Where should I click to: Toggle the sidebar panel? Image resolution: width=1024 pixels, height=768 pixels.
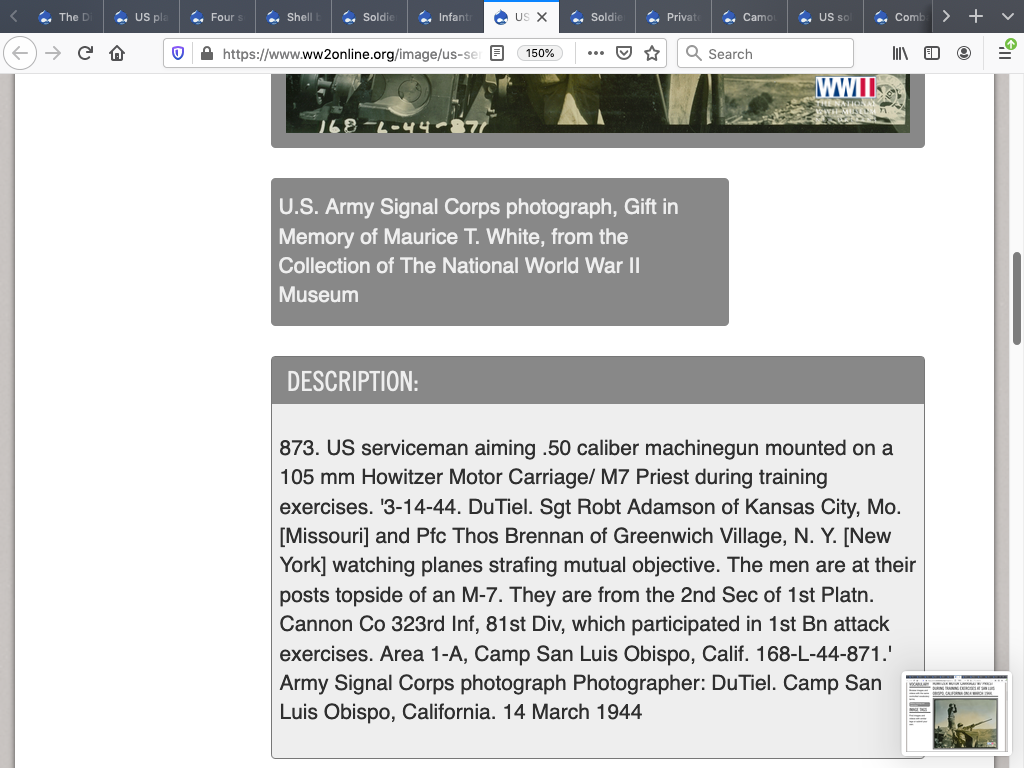(x=932, y=54)
